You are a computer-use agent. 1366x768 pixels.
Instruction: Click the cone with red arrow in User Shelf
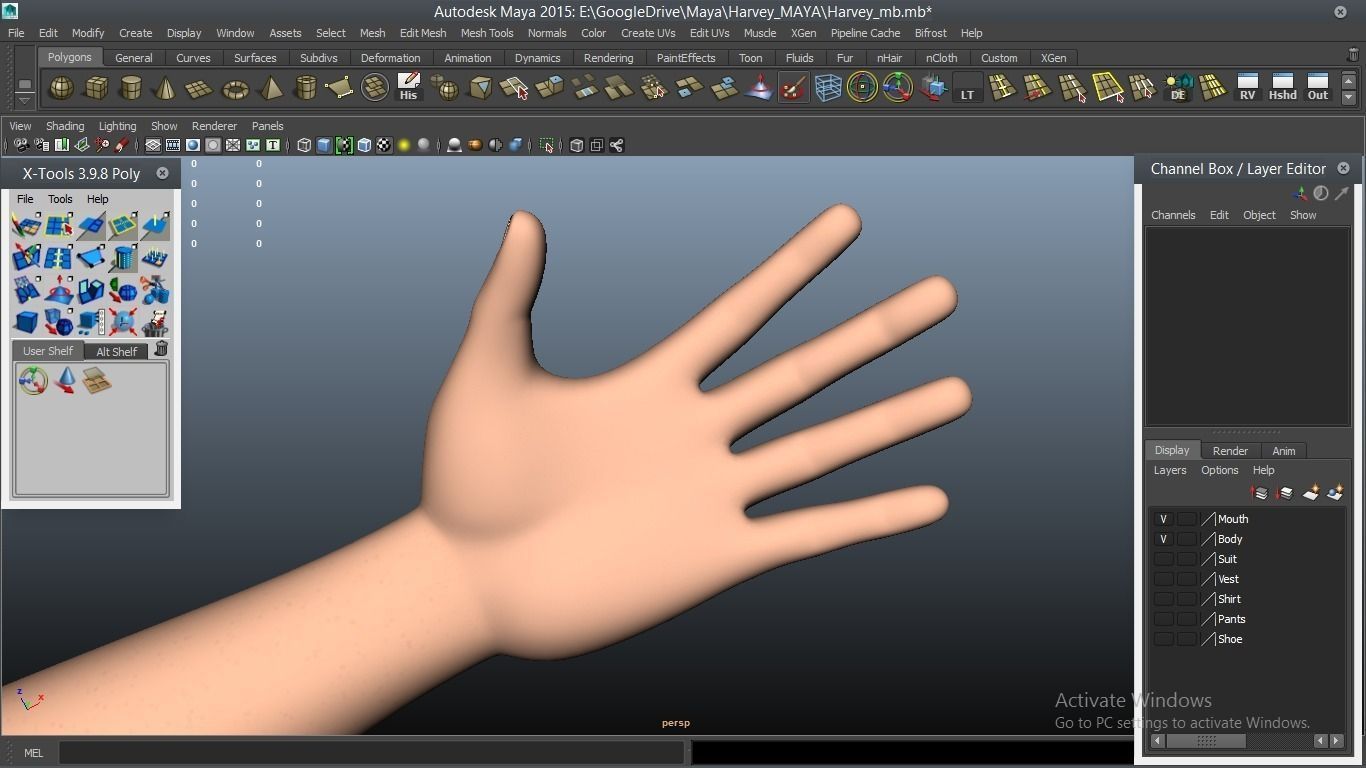[x=65, y=380]
